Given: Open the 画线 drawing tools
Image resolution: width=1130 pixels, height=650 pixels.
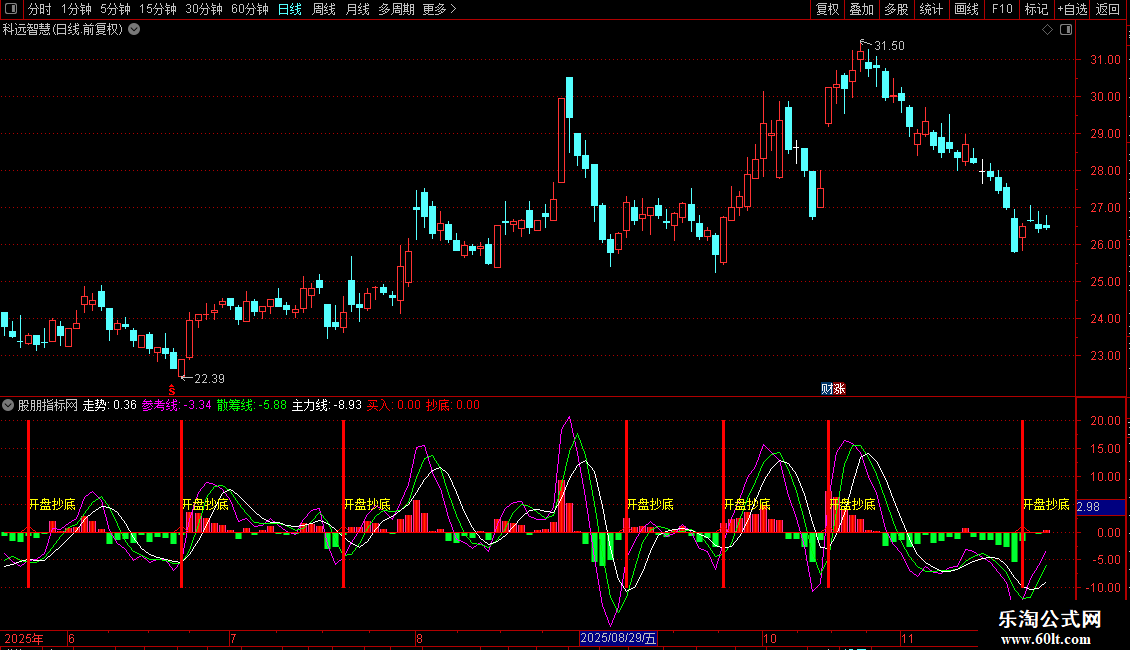Looking at the screenshot, I should point(966,9).
